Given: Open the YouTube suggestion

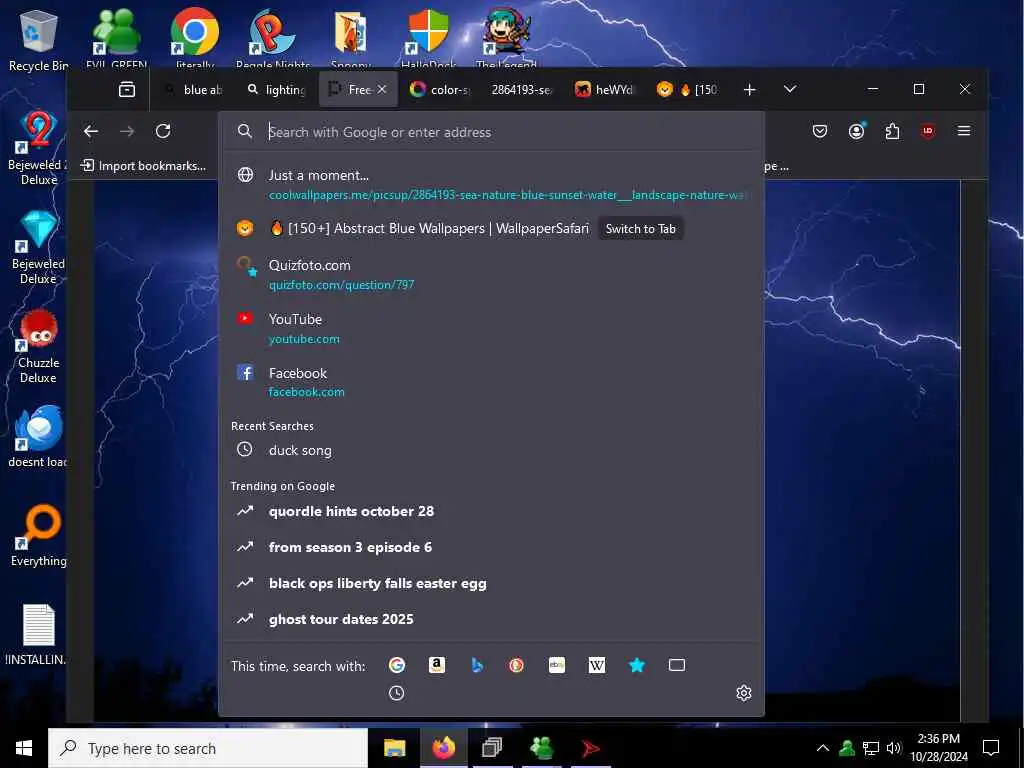Looking at the screenshot, I should 491,328.
